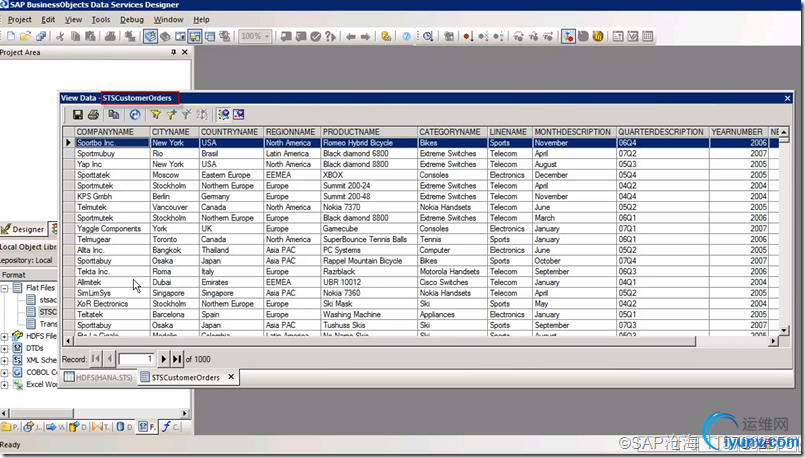This screenshot has width=805, height=458.
Task: Go to the next record
Action: pos(164,358)
